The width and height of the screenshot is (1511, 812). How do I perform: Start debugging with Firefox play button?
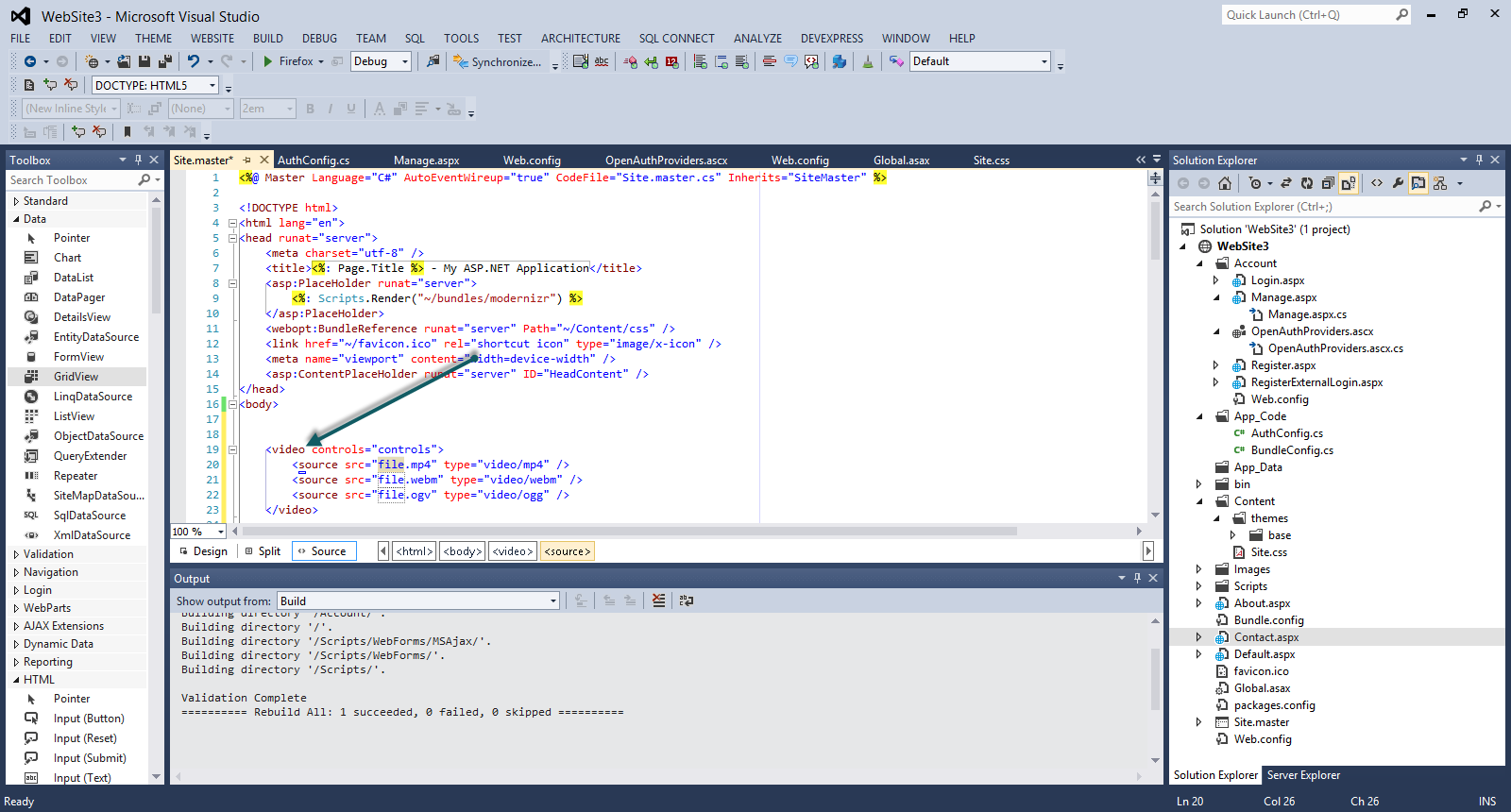tap(268, 61)
